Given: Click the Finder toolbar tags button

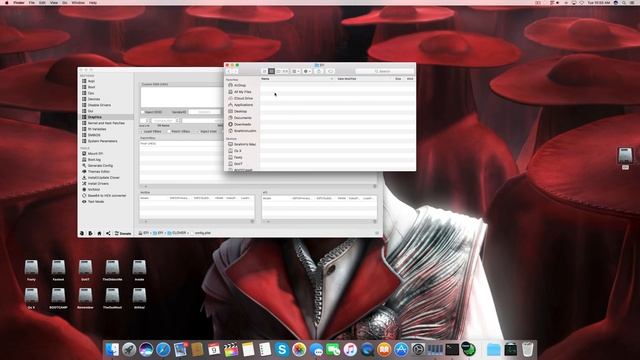Looking at the screenshot, I should (x=330, y=71).
